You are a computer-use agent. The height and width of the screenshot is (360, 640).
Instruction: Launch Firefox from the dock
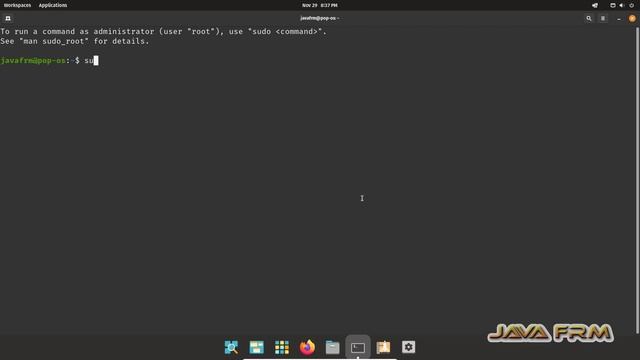click(307, 347)
